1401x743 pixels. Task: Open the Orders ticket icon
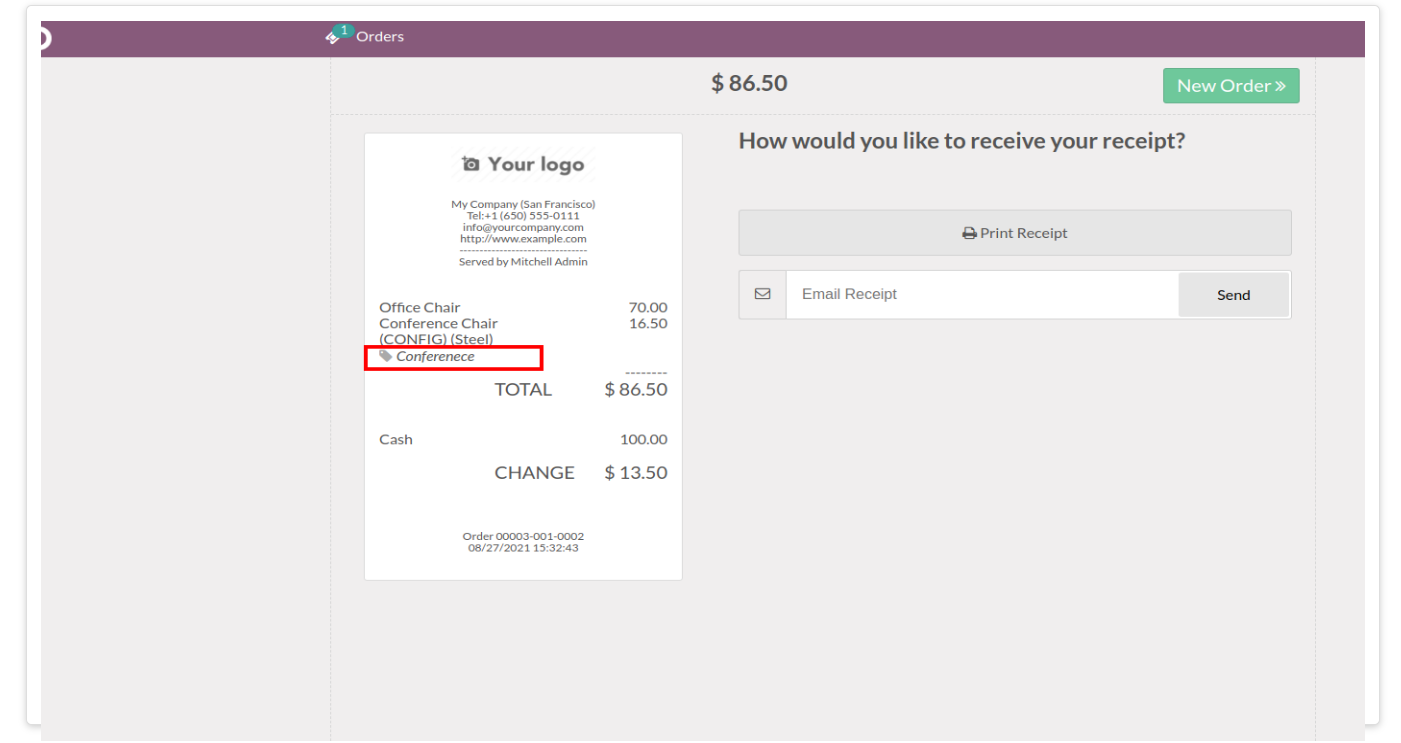pyautogui.click(x=332, y=38)
